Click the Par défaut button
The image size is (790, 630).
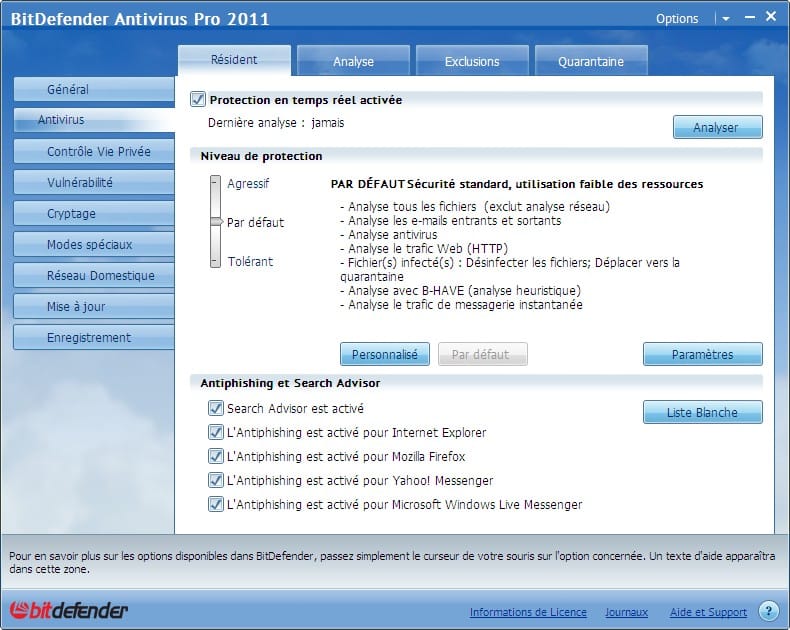(483, 354)
